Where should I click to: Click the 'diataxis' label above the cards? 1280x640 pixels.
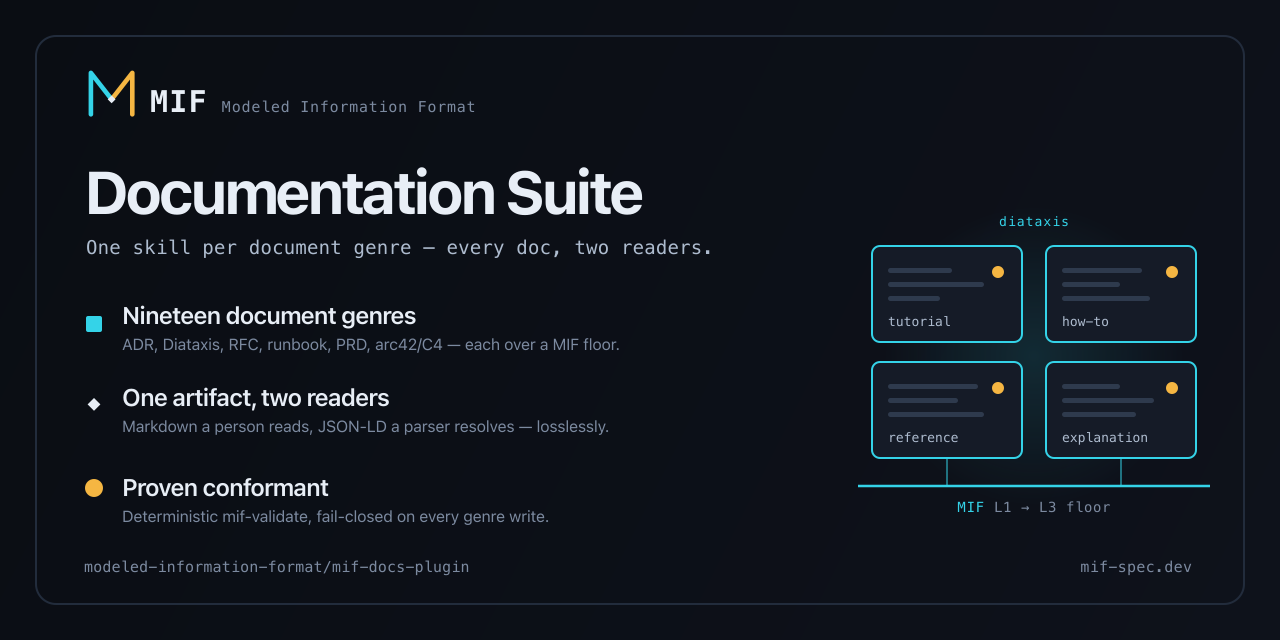(1034, 222)
